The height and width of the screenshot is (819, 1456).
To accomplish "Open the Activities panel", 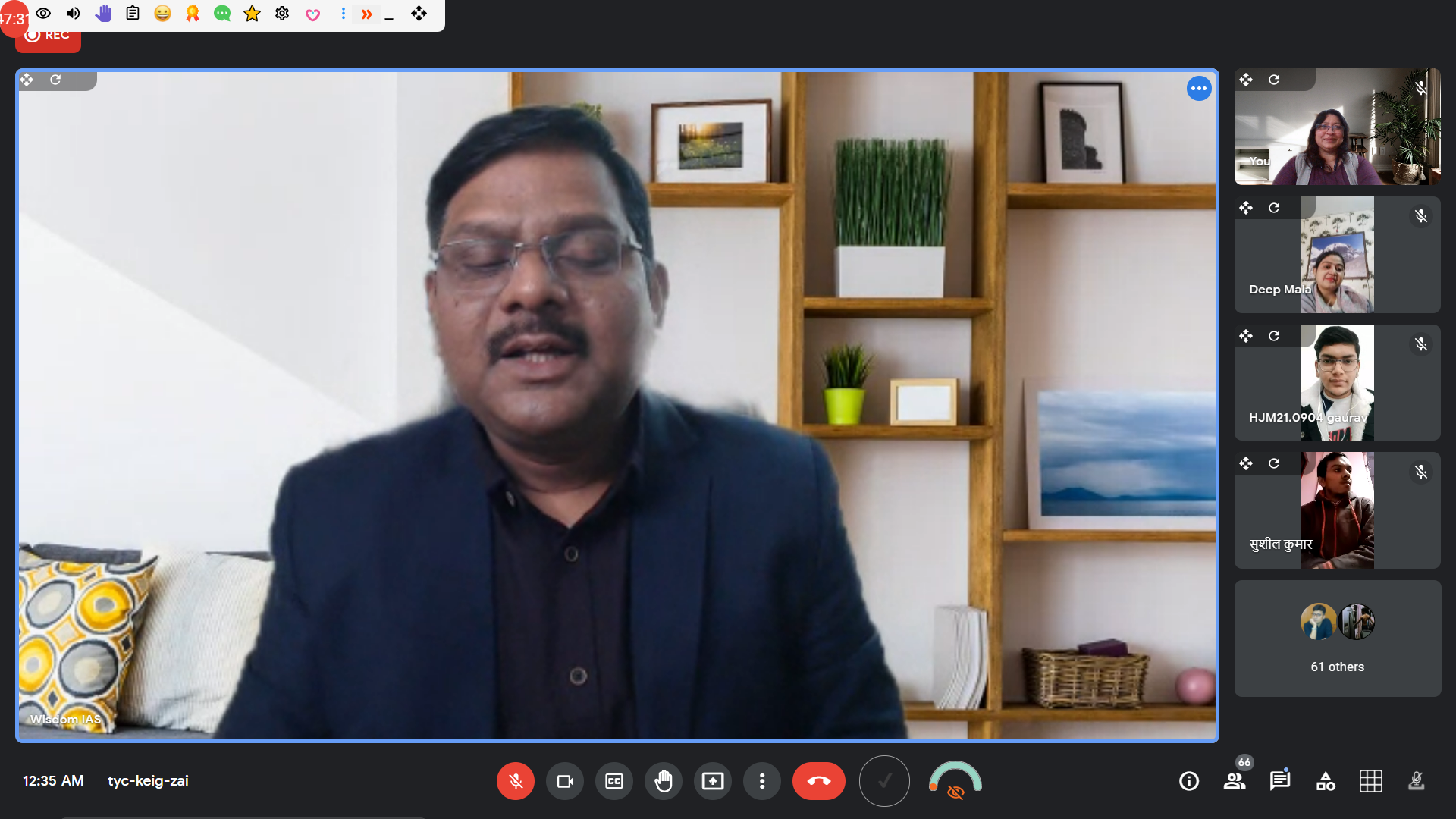I will click(x=1326, y=781).
